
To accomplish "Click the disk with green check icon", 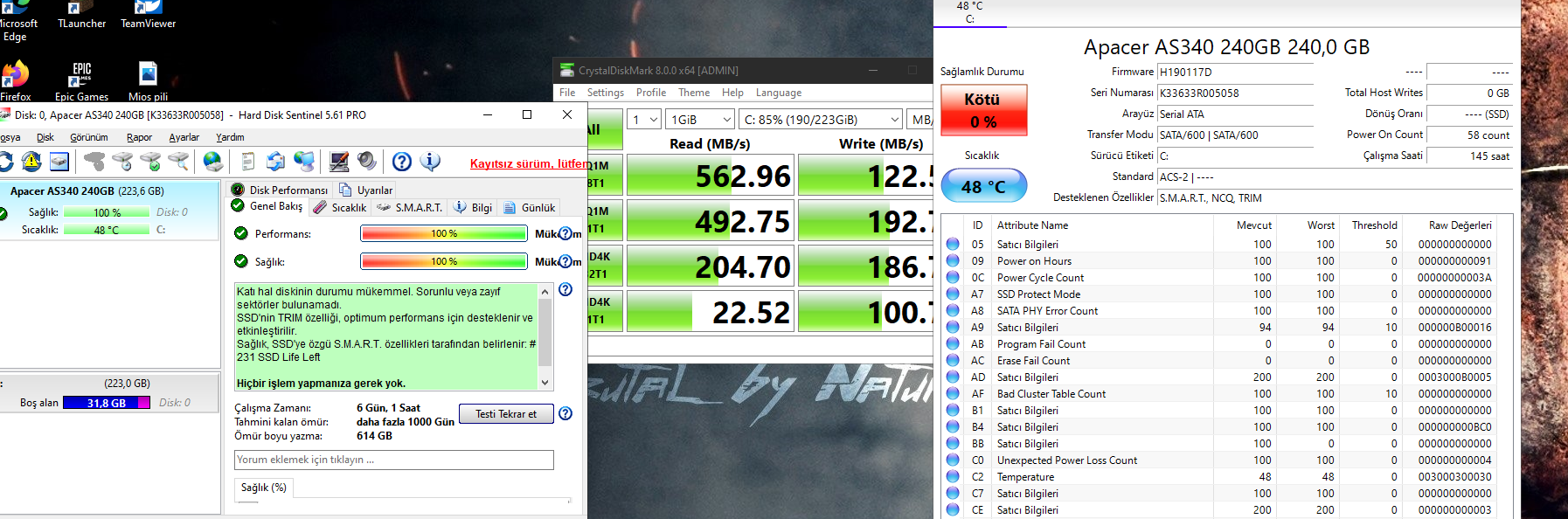I will coord(150,161).
